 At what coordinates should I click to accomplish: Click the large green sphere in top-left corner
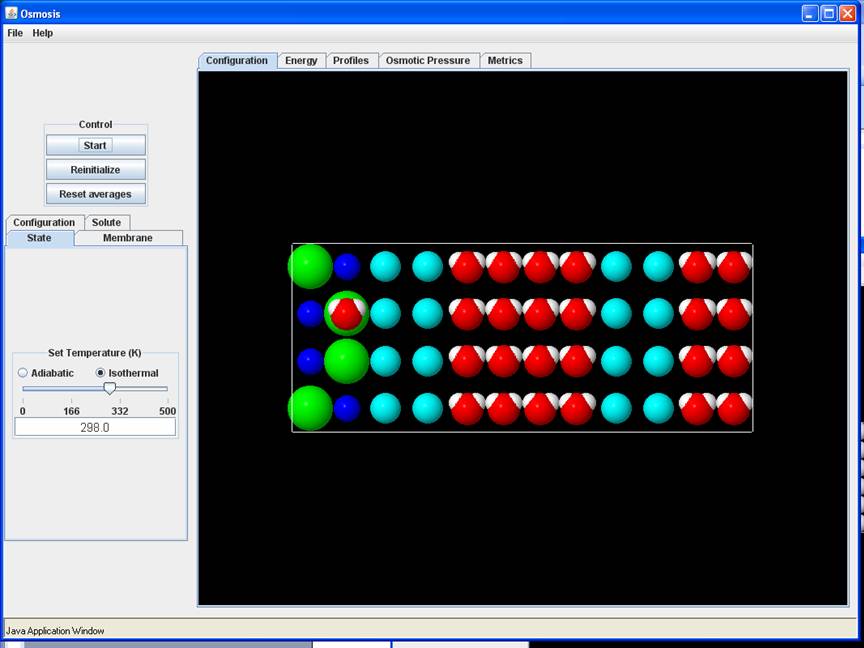pos(310,266)
